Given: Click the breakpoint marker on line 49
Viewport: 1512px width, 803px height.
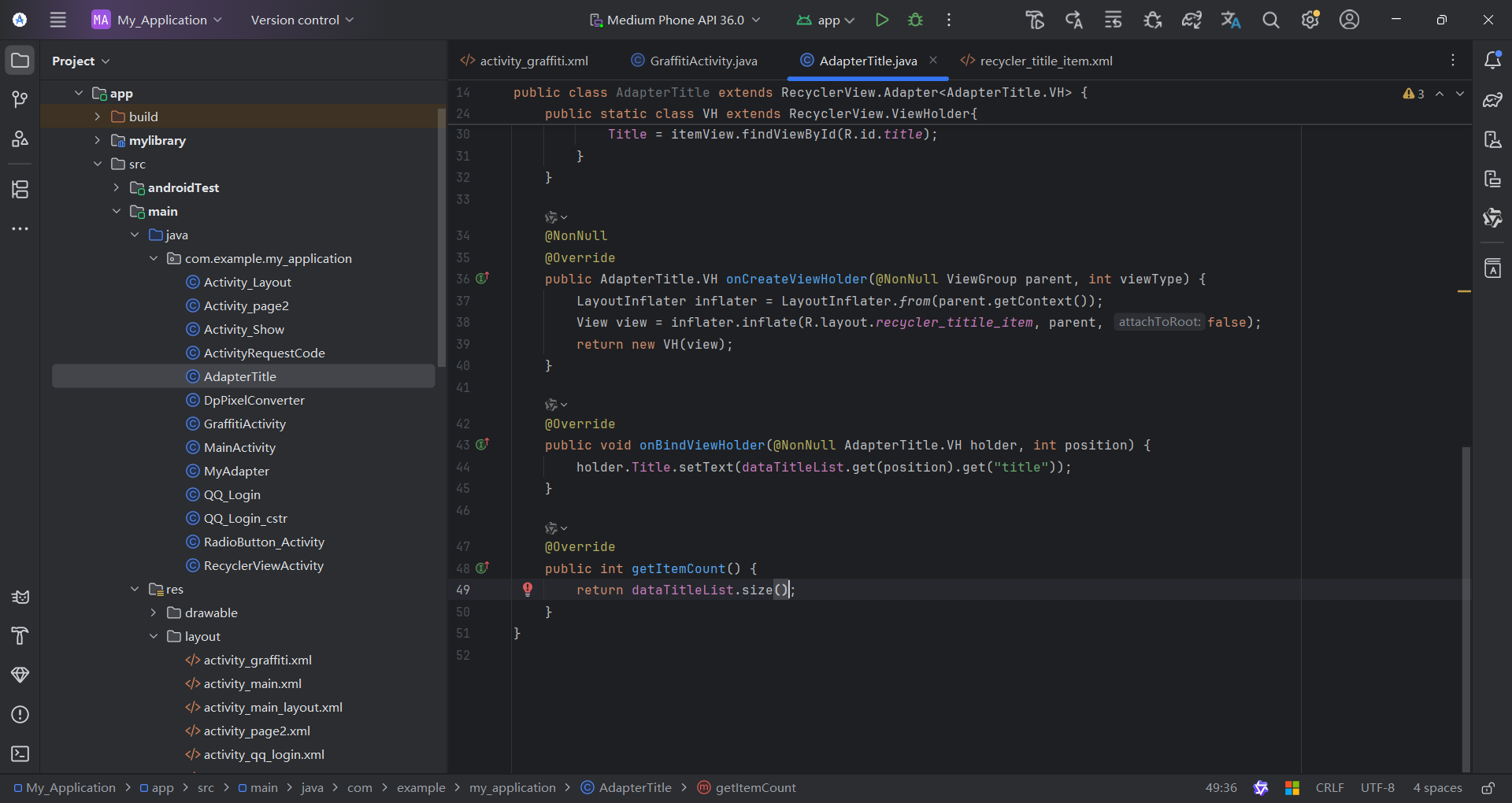Looking at the screenshot, I should pyautogui.click(x=528, y=590).
